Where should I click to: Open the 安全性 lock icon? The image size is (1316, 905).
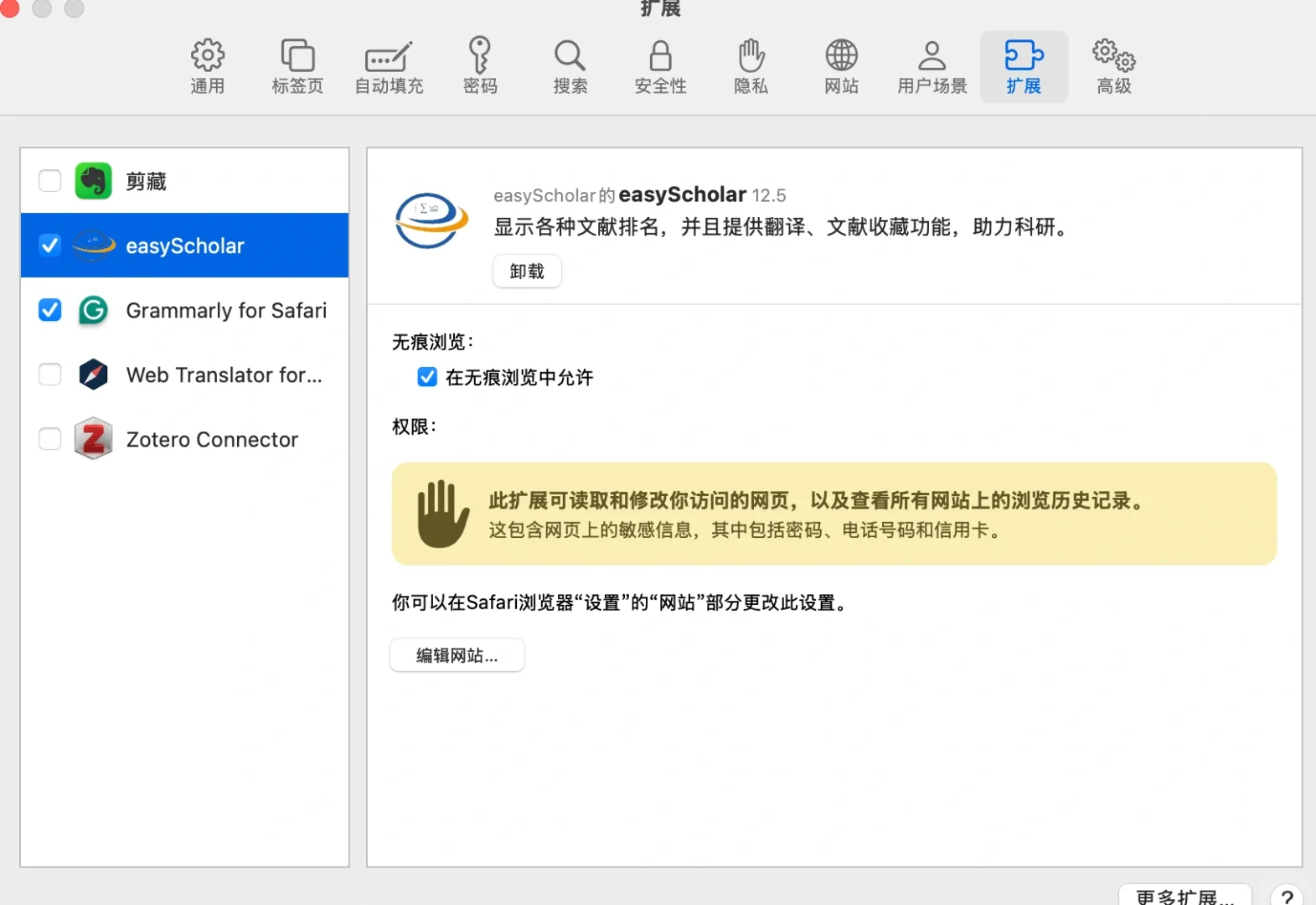point(660,55)
